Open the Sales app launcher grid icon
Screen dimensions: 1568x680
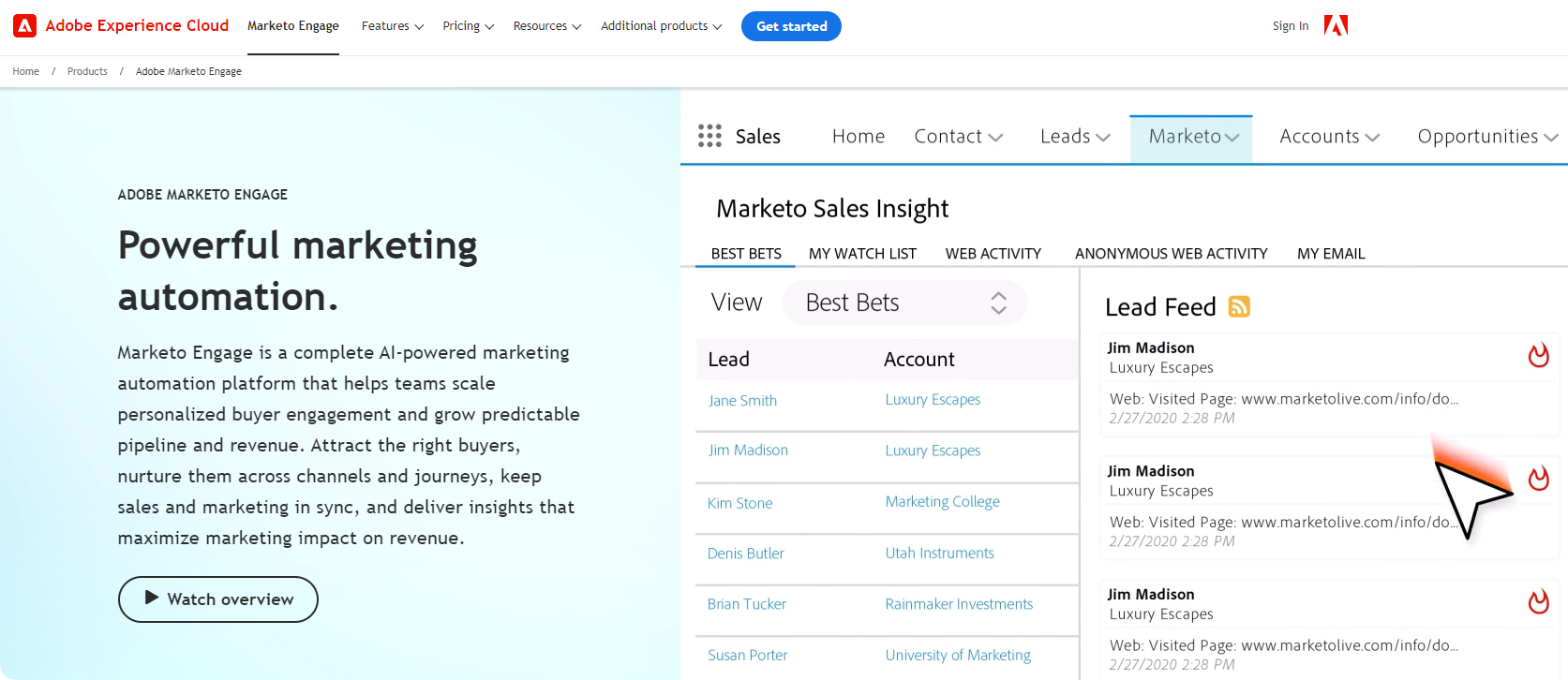pyautogui.click(x=709, y=136)
